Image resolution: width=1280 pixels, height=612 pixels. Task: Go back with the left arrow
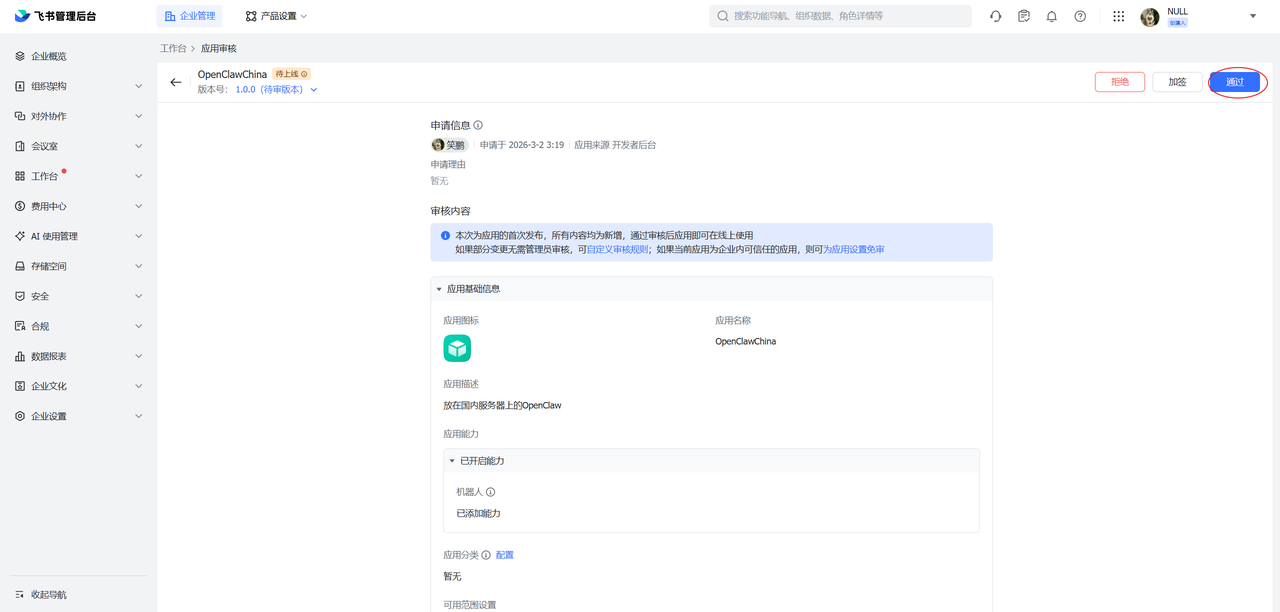pos(176,82)
